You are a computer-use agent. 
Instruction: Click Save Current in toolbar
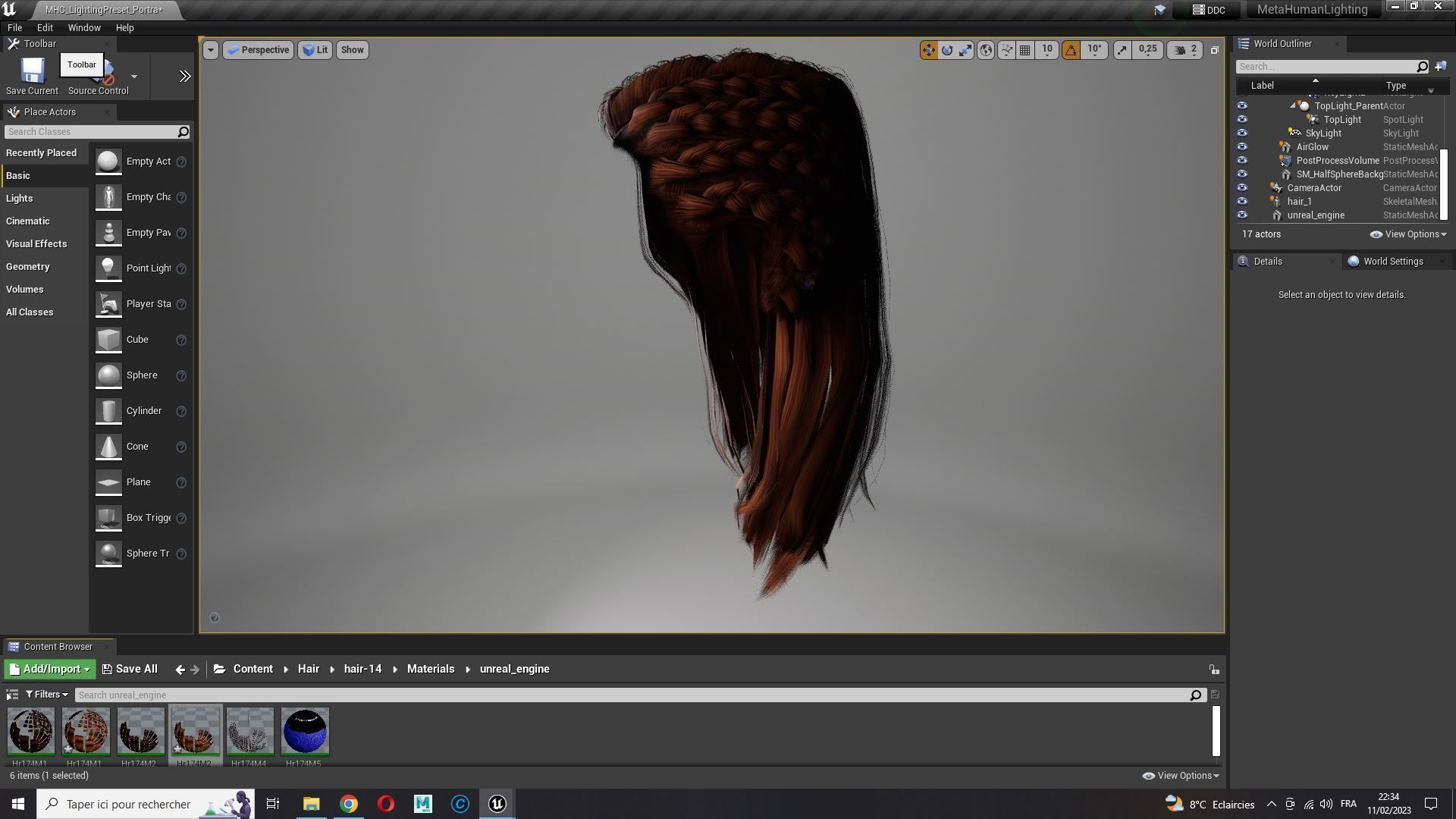pos(32,77)
